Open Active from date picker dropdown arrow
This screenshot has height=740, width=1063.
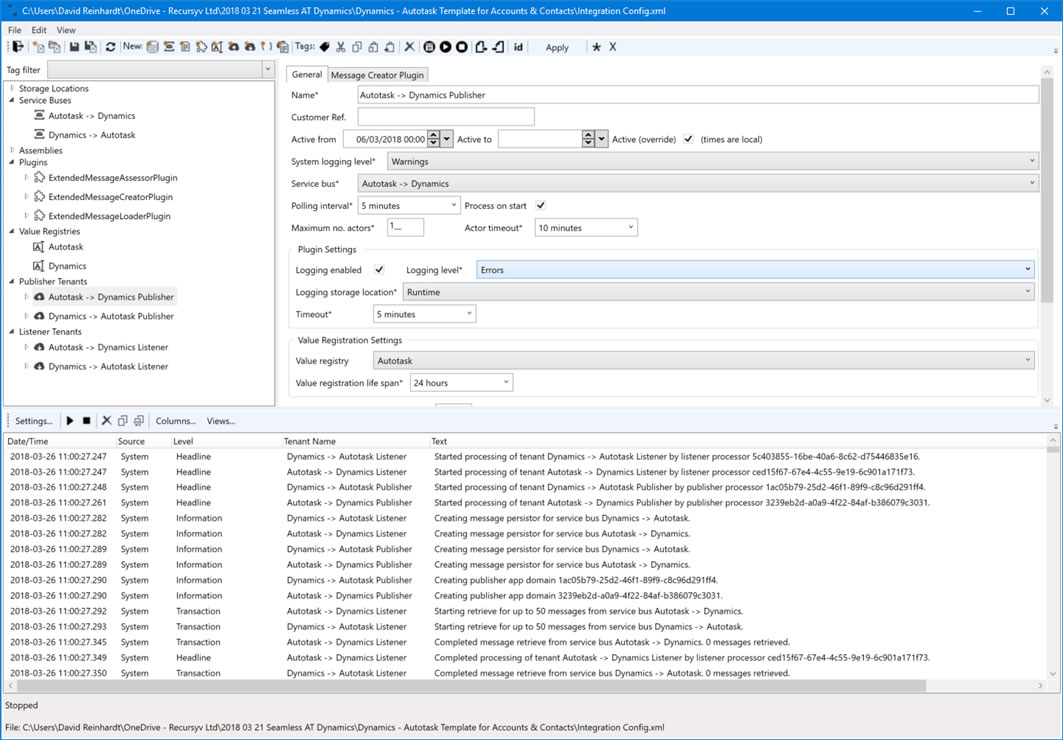point(447,139)
